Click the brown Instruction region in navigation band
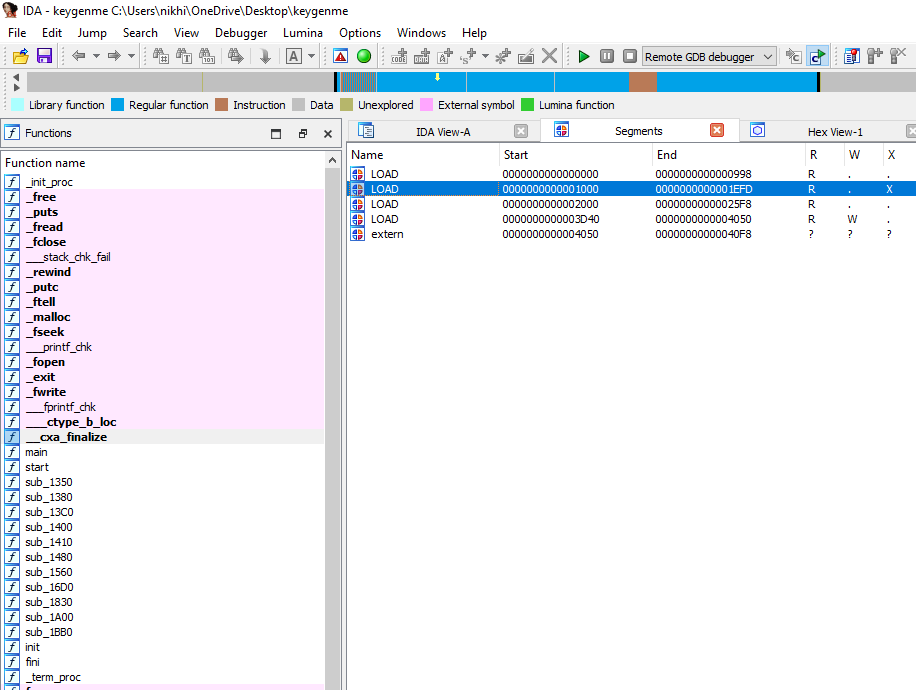The width and height of the screenshot is (916, 690). (643, 82)
